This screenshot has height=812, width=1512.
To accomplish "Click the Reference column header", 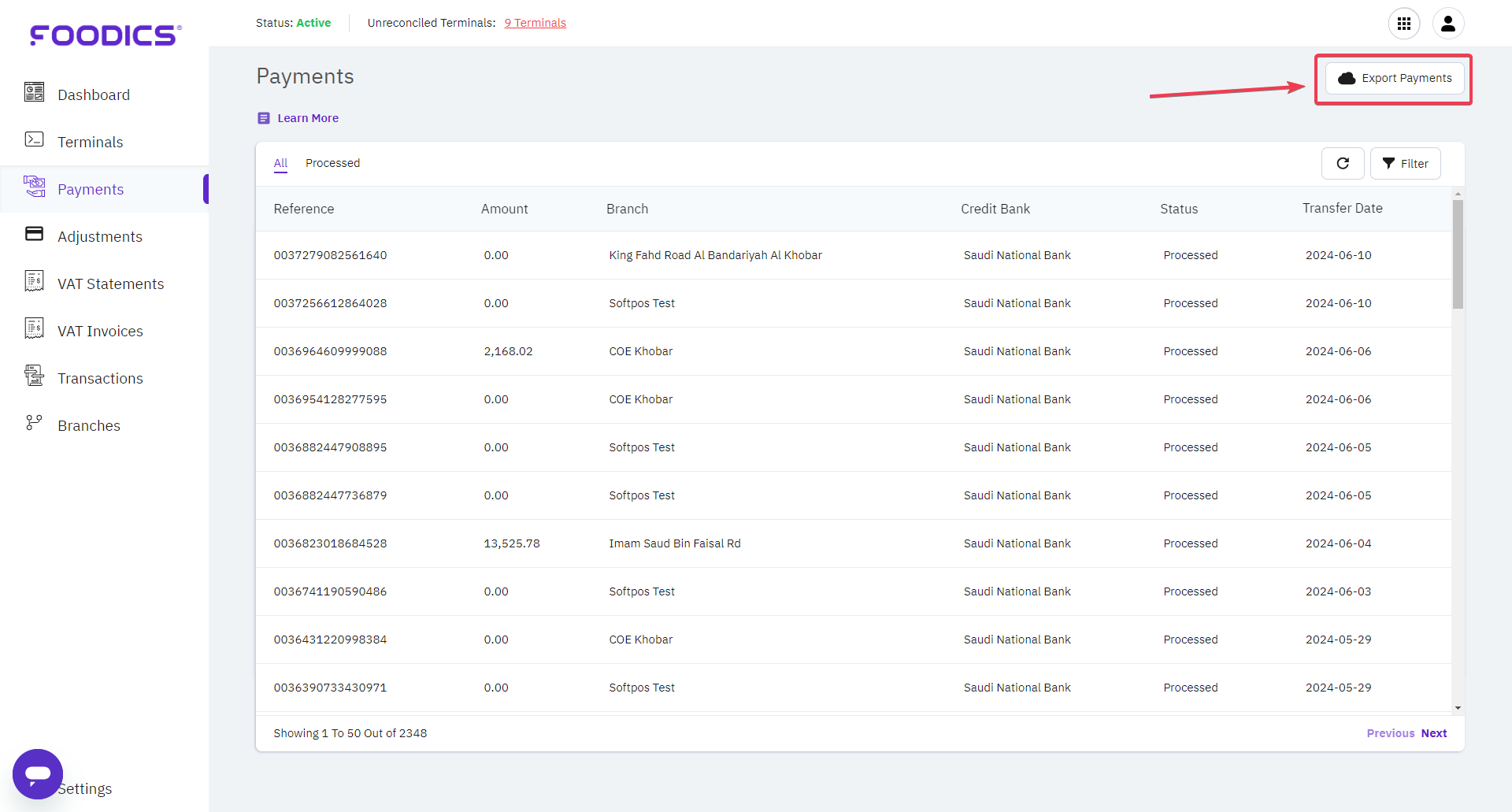I will point(304,209).
